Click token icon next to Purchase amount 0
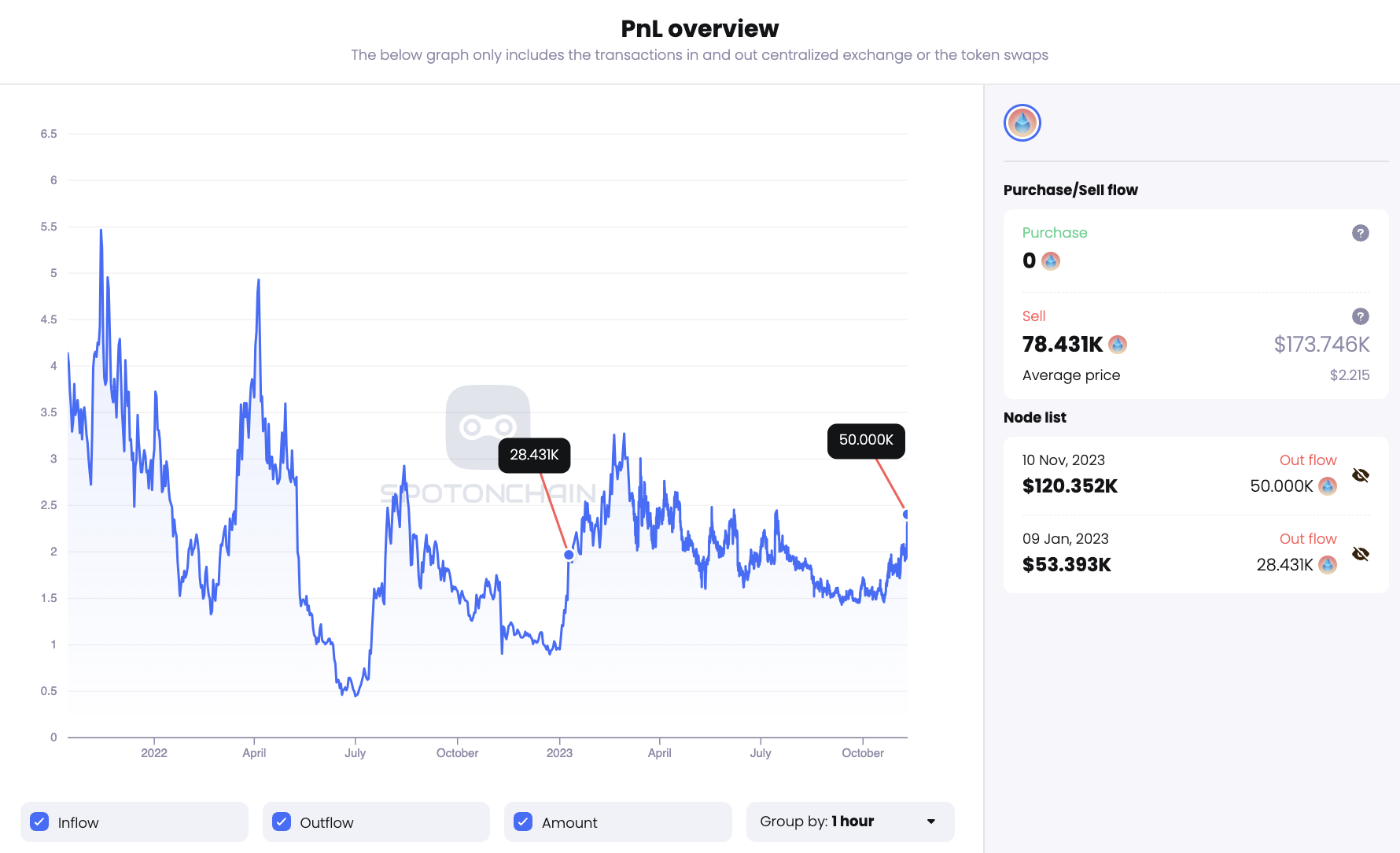This screenshot has height=853, width=1400. coord(1051,261)
